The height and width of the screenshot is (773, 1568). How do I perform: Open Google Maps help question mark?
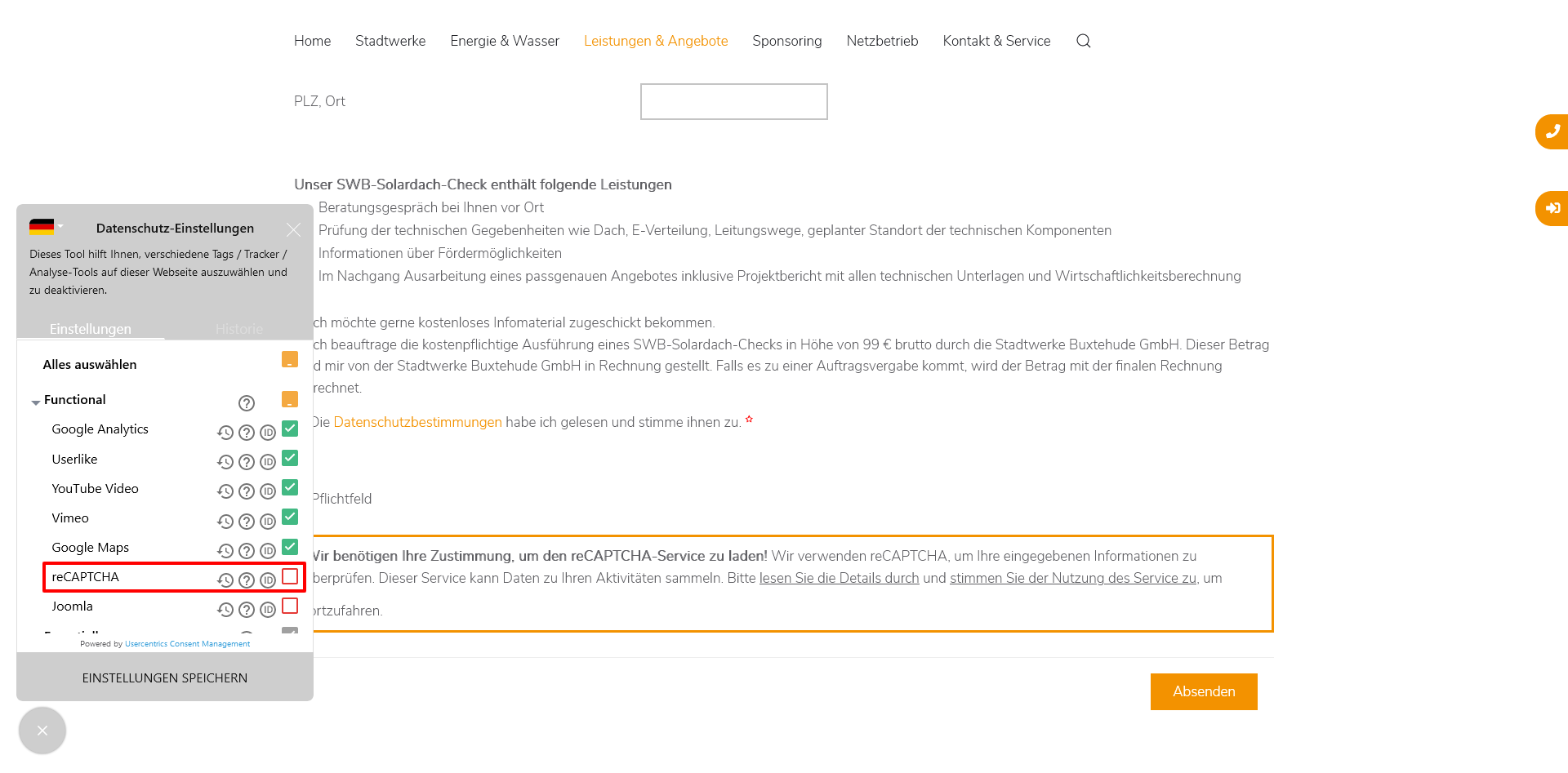coord(247,551)
